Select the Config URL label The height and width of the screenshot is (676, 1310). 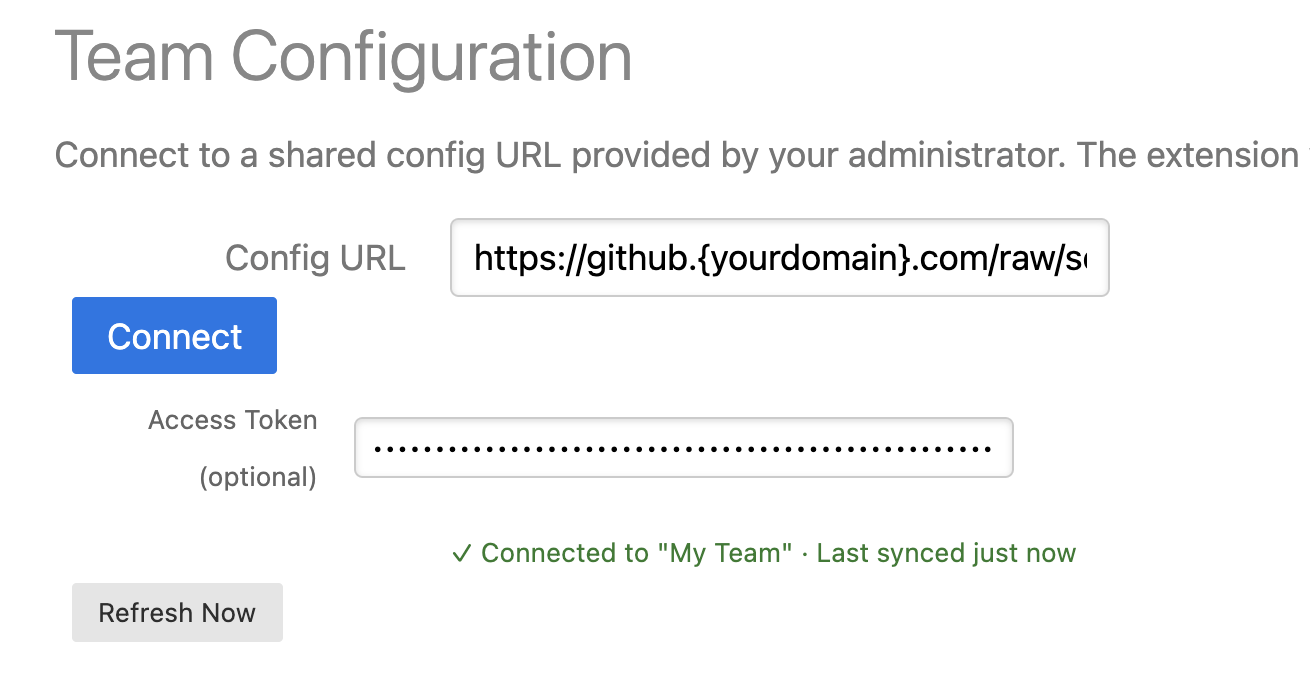[x=315, y=258]
